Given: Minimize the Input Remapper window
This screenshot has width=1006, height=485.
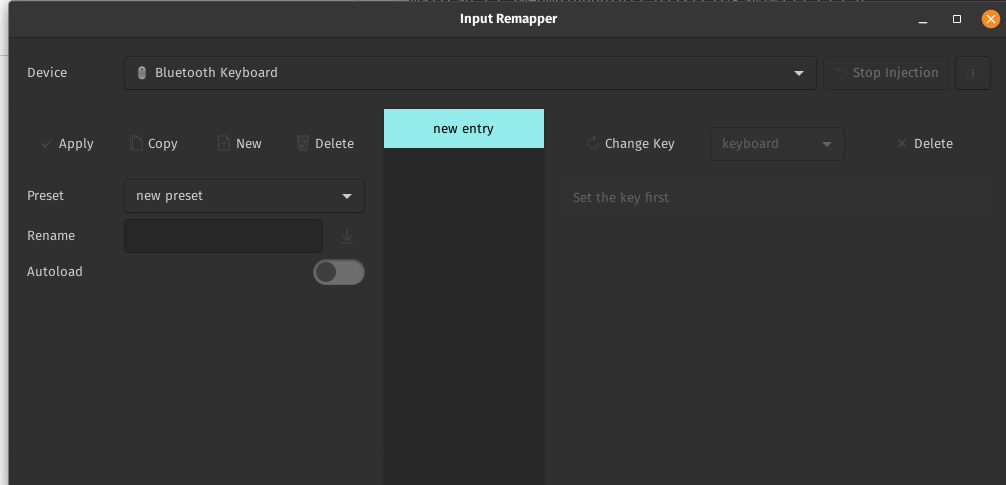Looking at the screenshot, I should [922, 19].
